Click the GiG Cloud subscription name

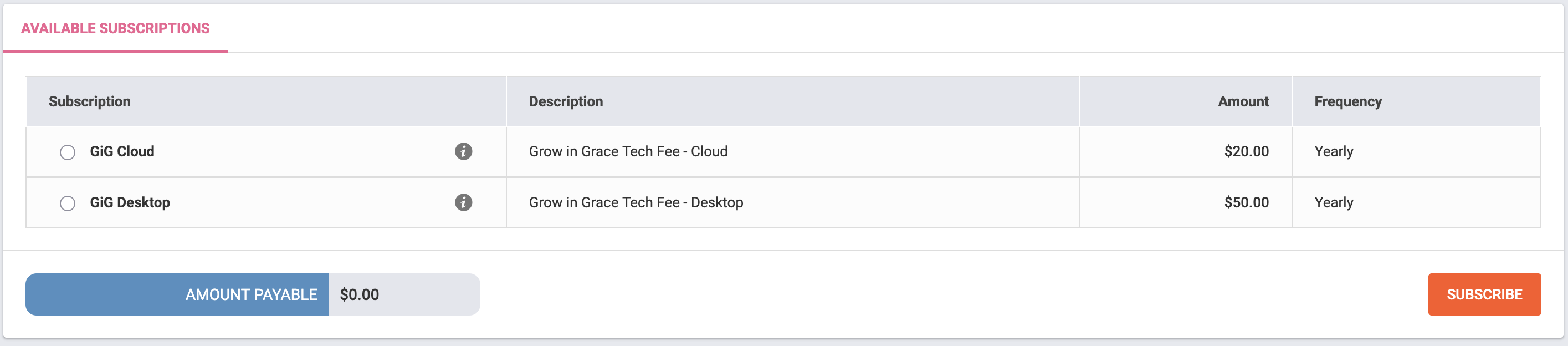pos(122,151)
